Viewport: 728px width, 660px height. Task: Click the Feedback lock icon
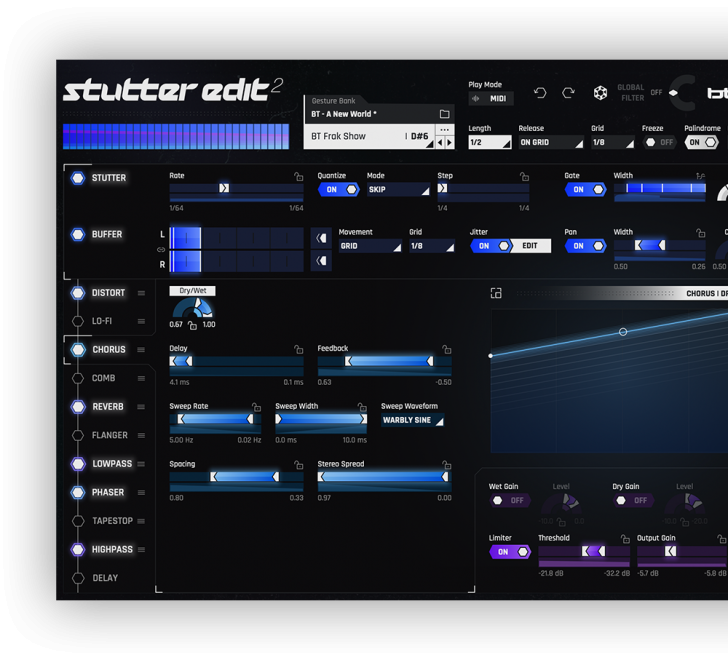point(447,349)
